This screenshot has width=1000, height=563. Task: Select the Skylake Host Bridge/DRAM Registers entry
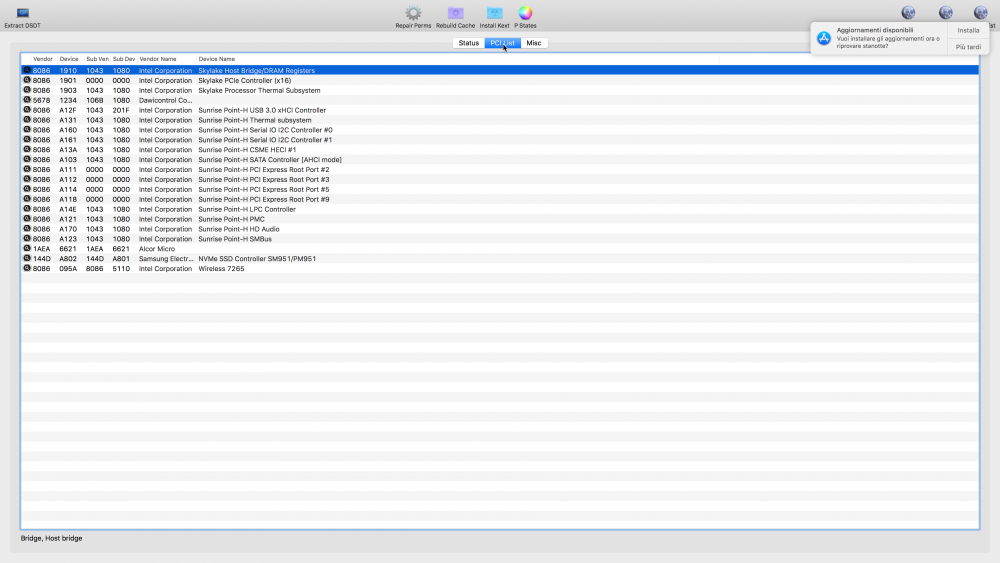[x=256, y=71]
